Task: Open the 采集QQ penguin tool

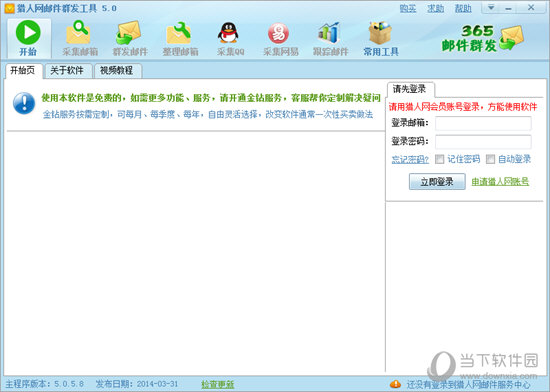Action: pos(230,38)
